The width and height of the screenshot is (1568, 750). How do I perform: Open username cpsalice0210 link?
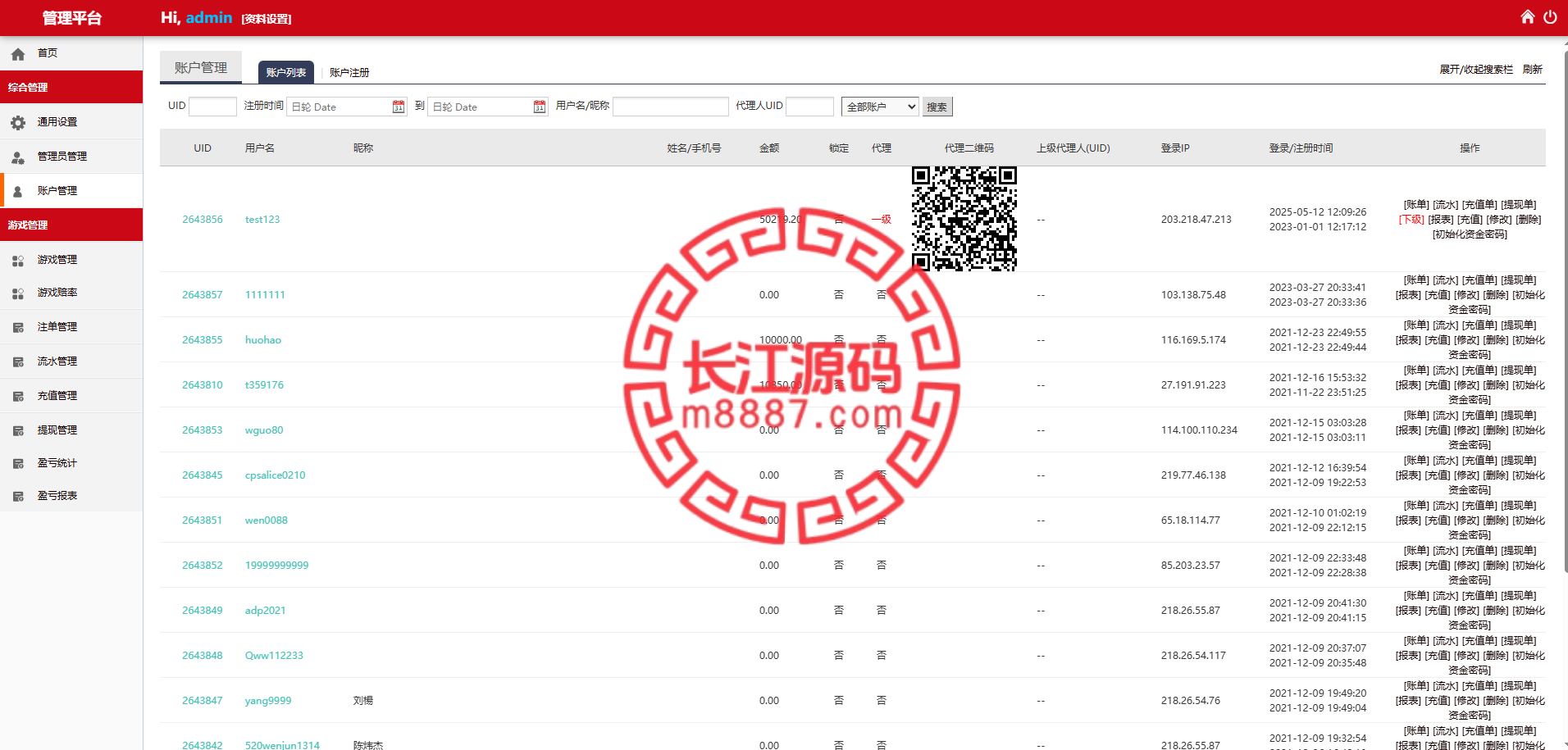(x=275, y=475)
